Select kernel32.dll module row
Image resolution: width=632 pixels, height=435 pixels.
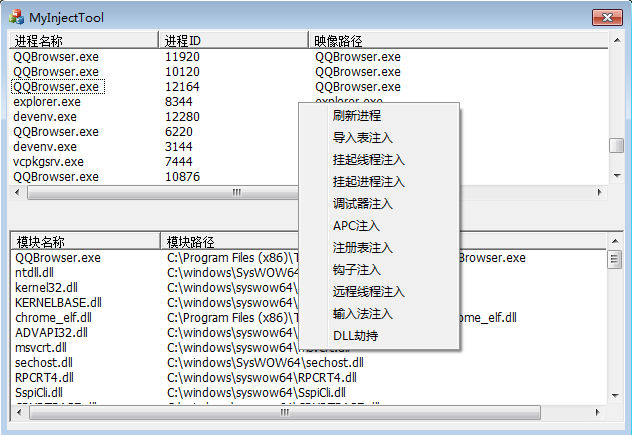pos(46,288)
